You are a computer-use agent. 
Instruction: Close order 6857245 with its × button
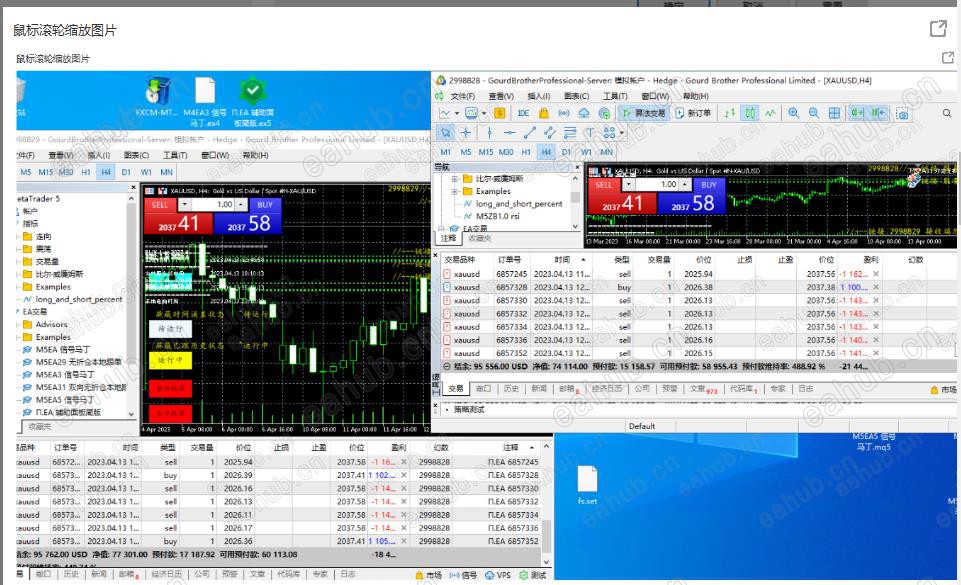876,274
